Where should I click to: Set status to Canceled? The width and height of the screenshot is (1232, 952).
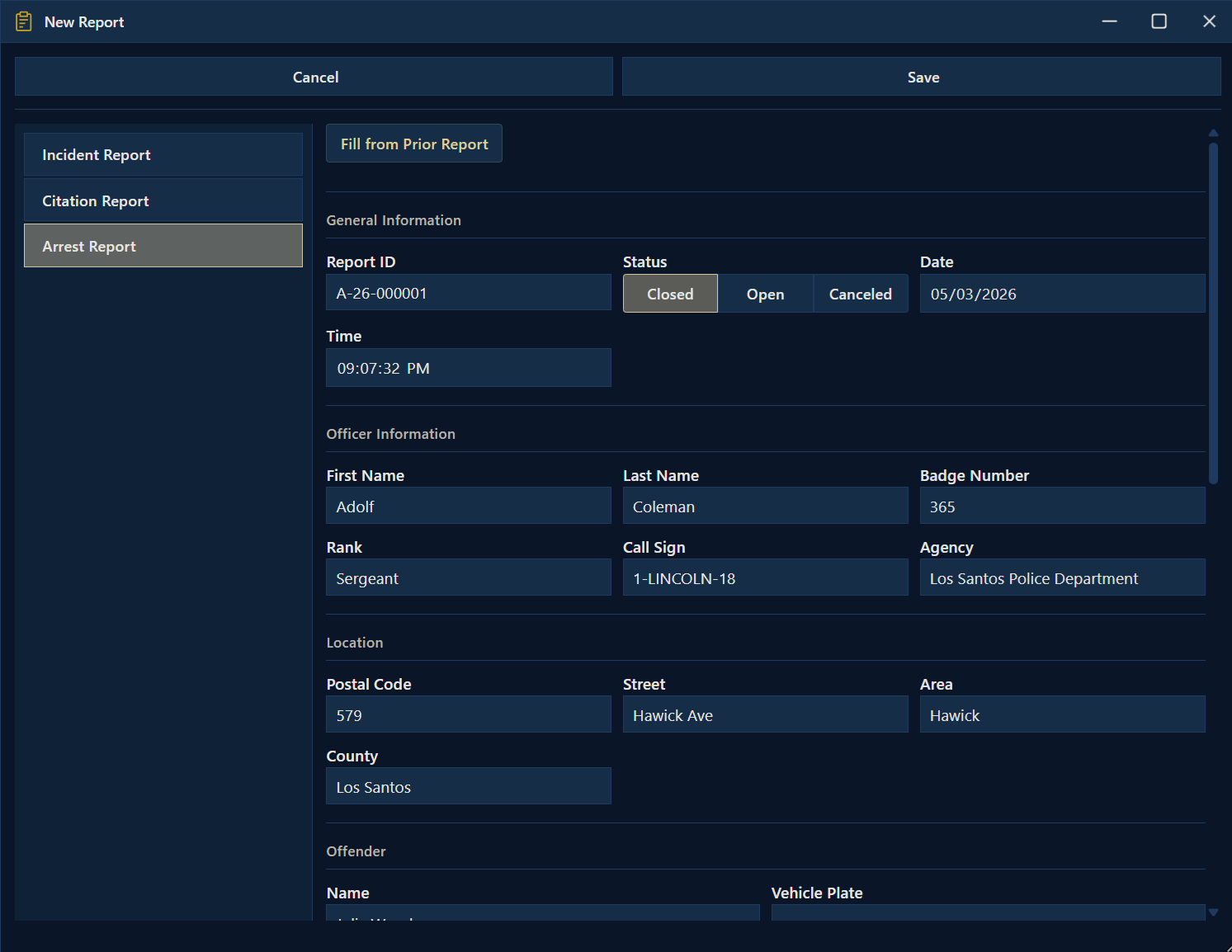[x=860, y=294]
